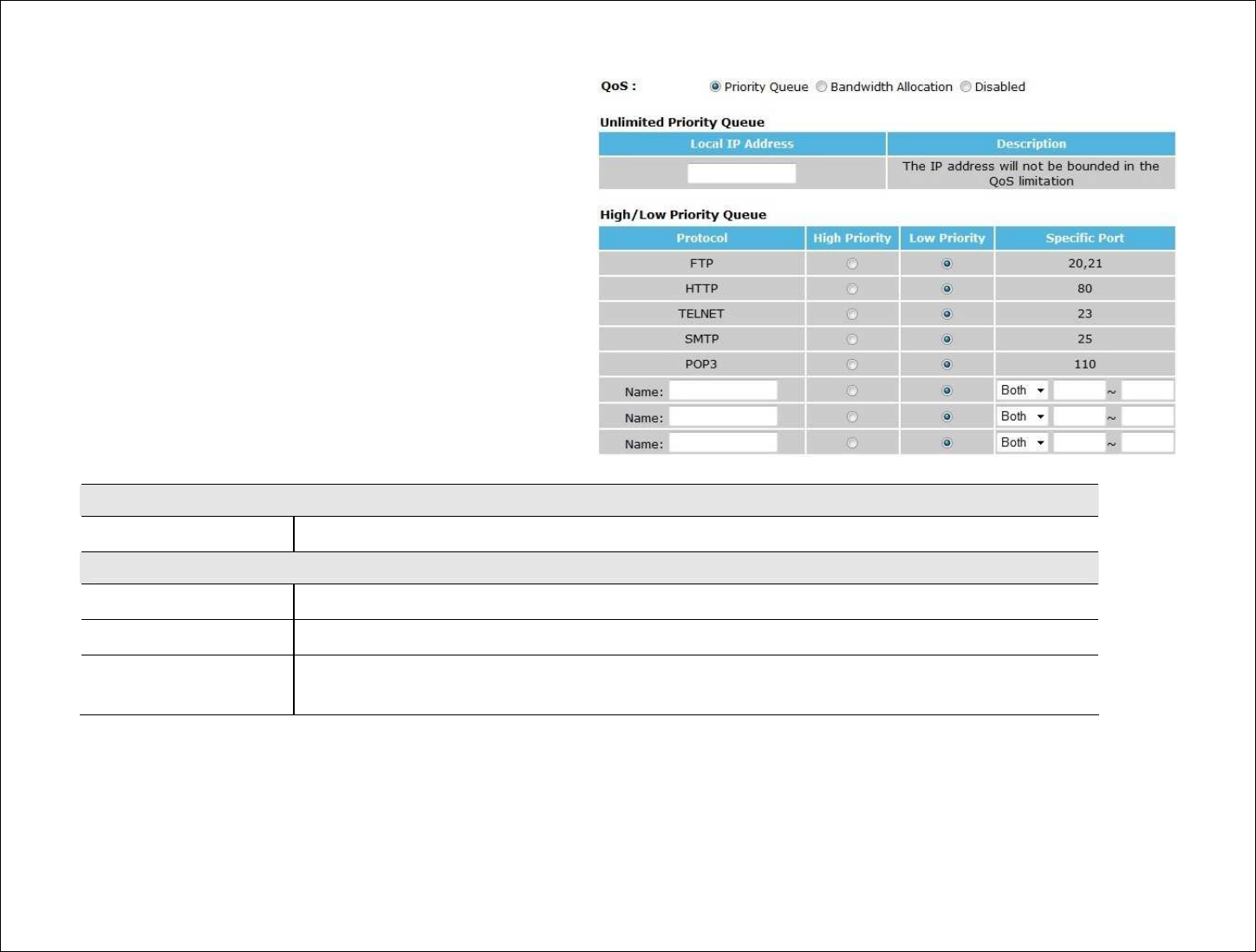The image size is (1256, 952).
Task: Select Low Priority for first custom Name row
Action: (947, 391)
